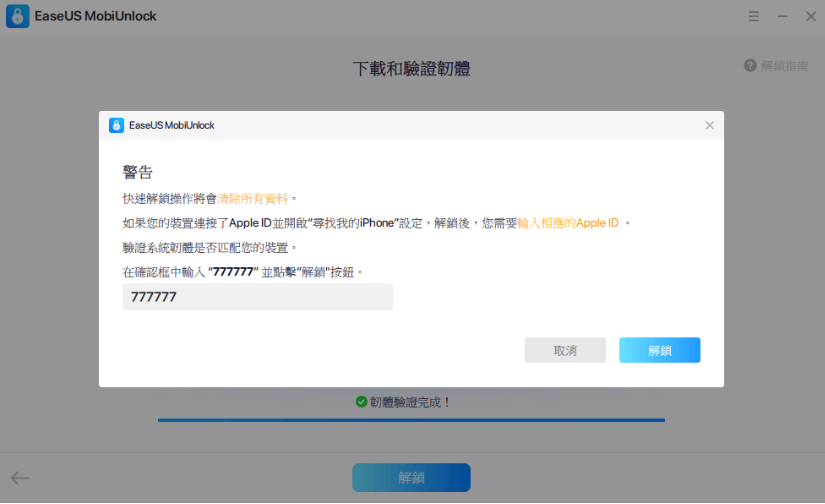Click the 驗證系統韌體是否匹配您的裝置 line
825x504 pixels.
[x=209, y=248]
